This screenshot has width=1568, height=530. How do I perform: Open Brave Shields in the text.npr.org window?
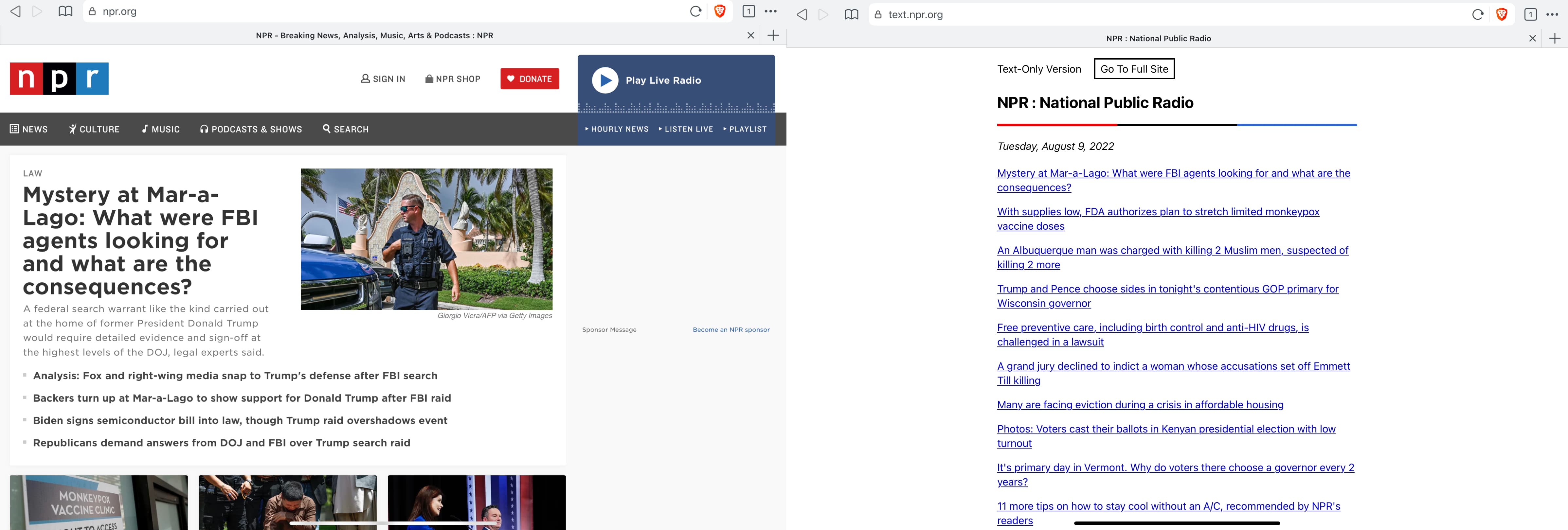[x=1502, y=15]
